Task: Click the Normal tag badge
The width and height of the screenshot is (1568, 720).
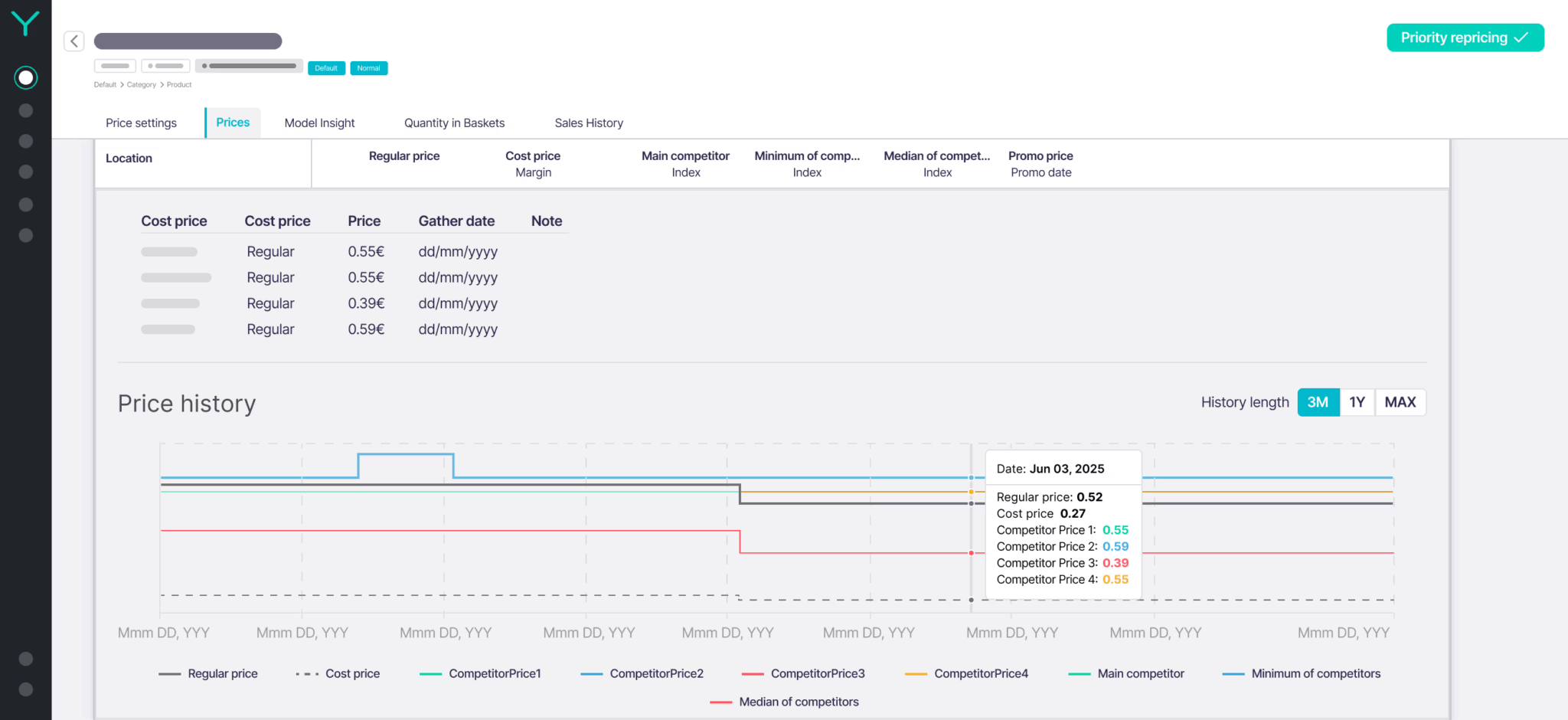Action: (x=368, y=68)
